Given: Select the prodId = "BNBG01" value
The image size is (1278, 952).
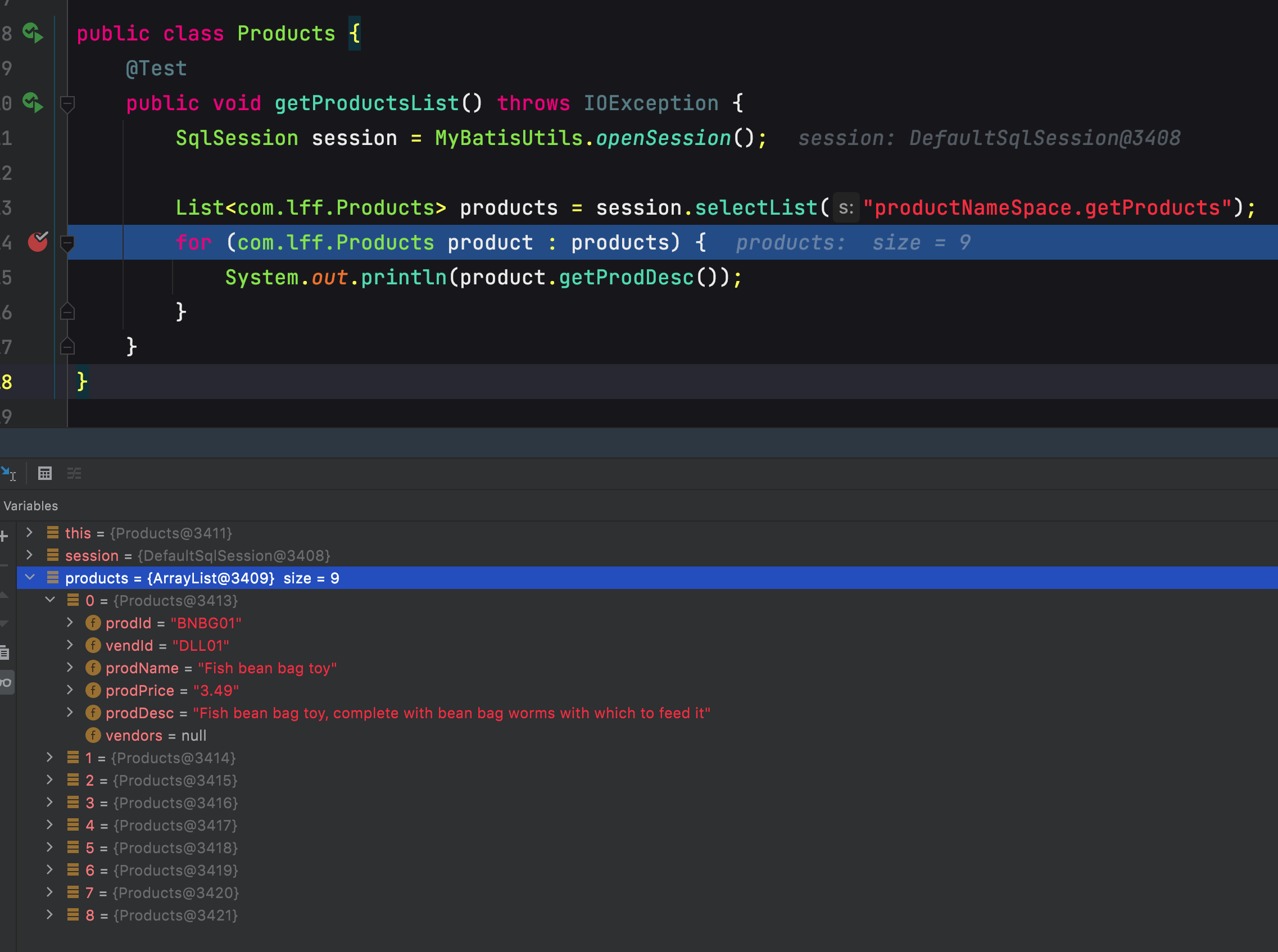Looking at the screenshot, I should pyautogui.click(x=206, y=623).
